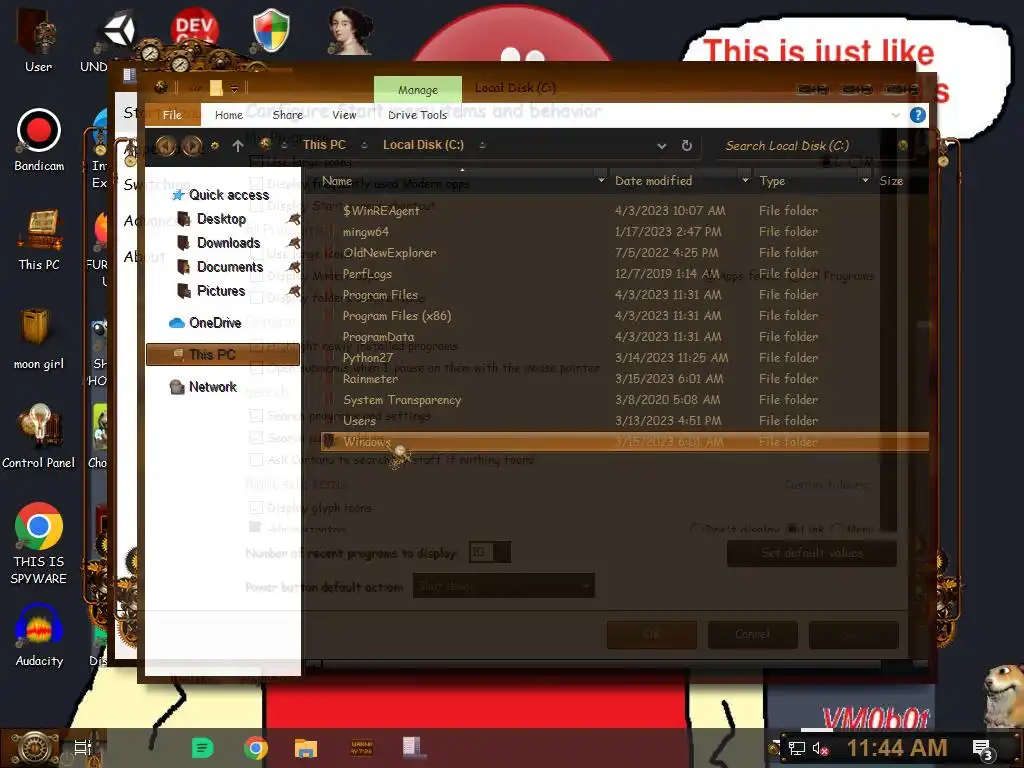Select the System Transparency folder row

click(x=624, y=400)
